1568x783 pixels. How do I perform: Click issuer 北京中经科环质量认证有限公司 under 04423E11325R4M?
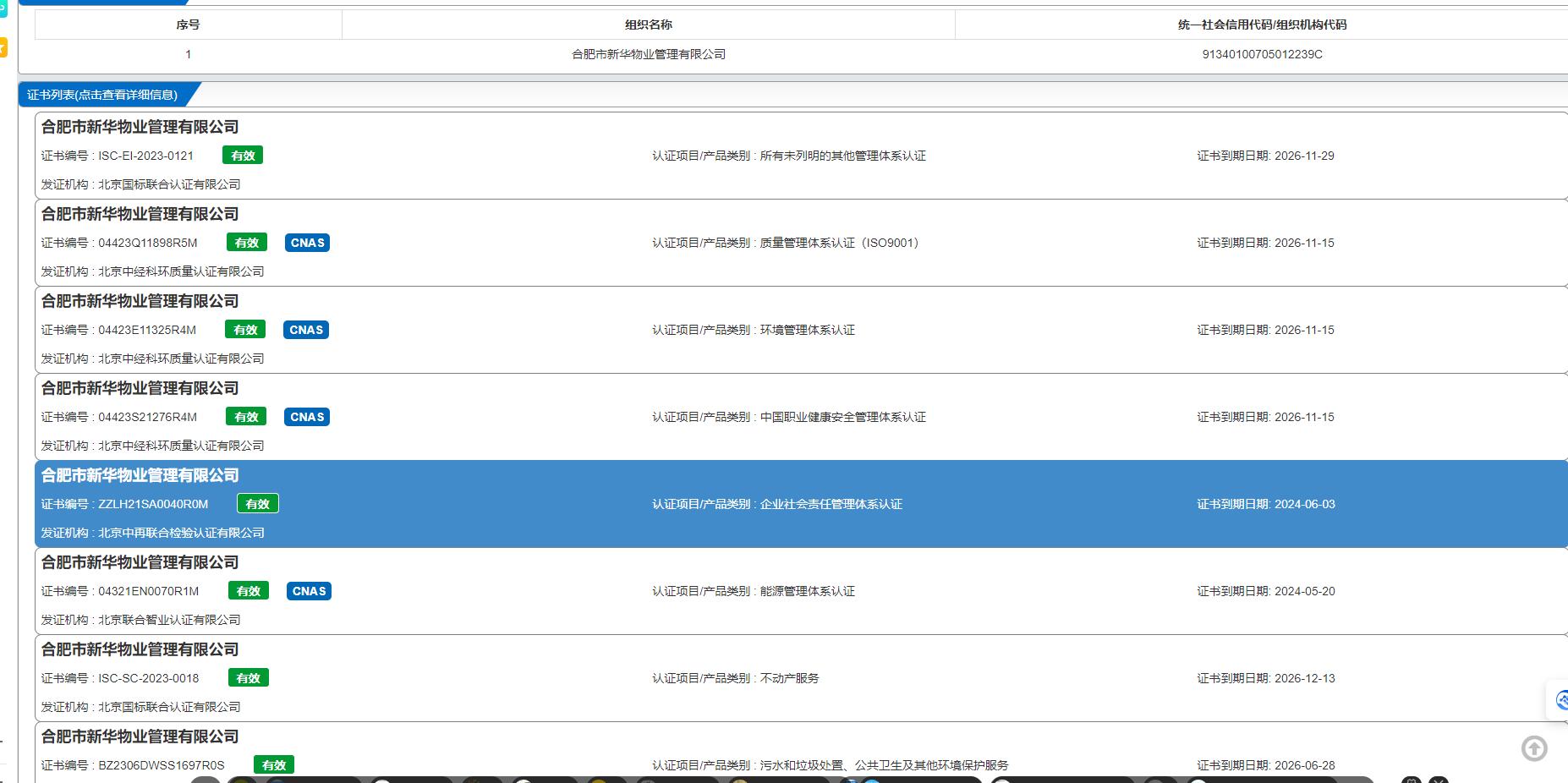[181, 359]
